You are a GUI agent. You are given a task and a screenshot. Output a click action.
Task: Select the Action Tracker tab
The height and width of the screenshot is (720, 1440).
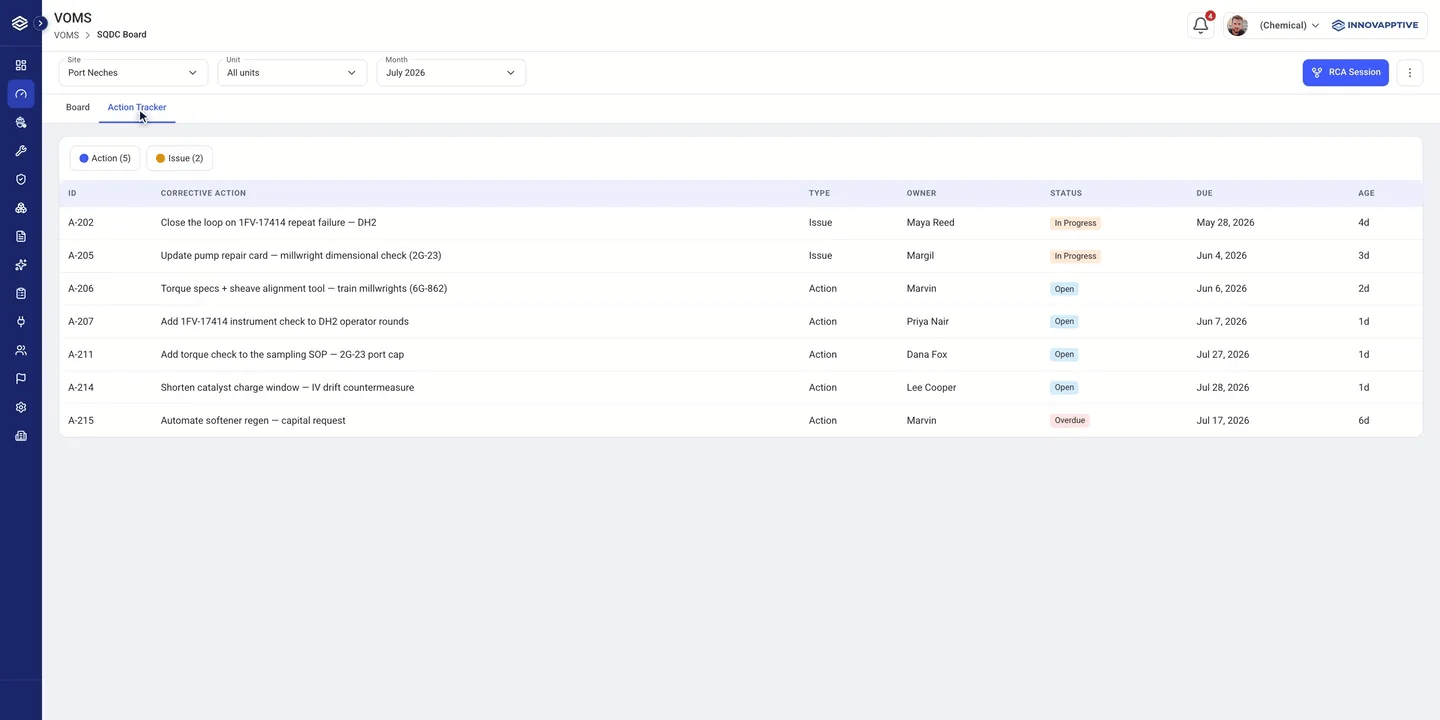point(137,107)
